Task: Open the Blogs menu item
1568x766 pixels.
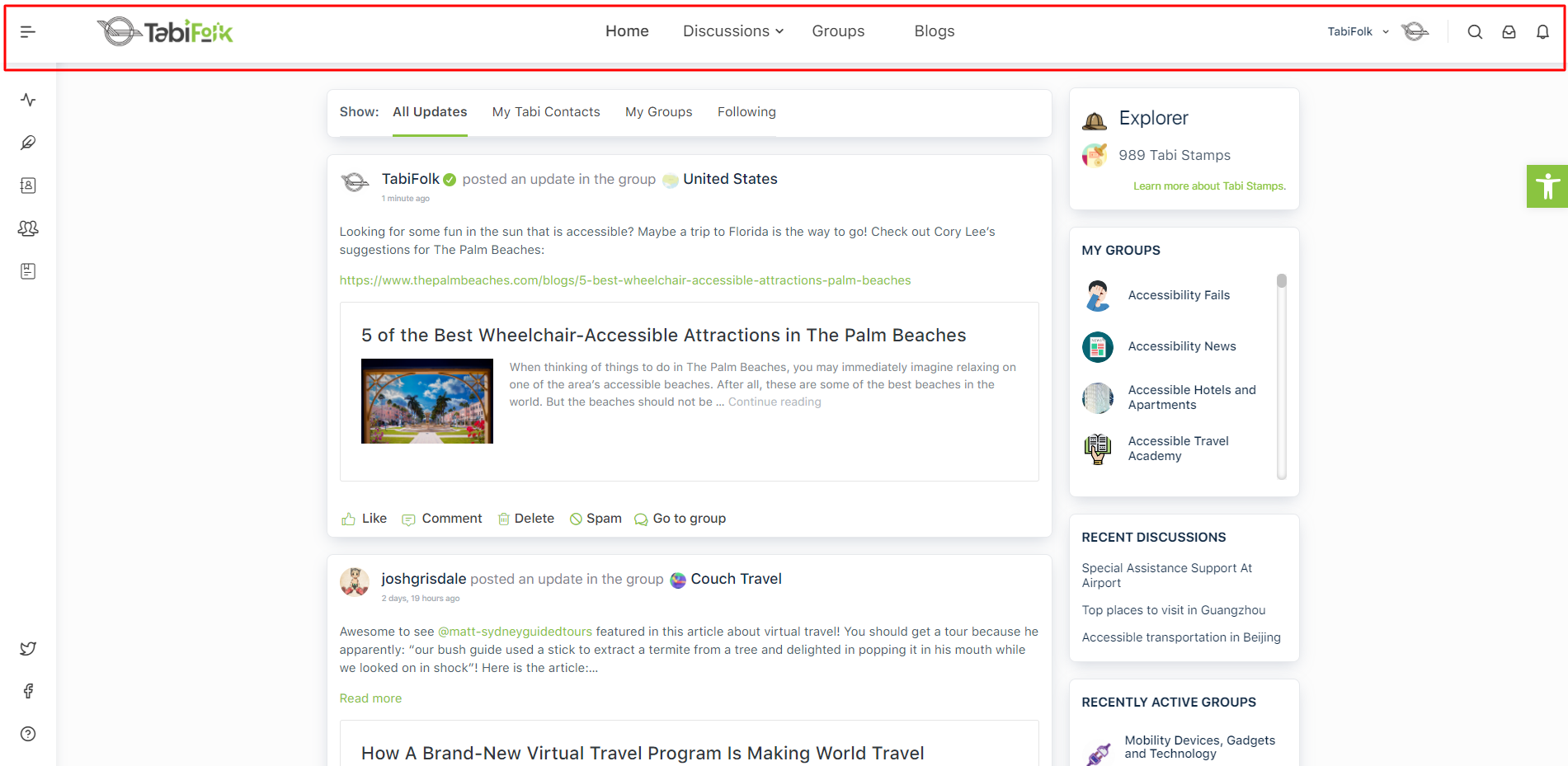Action: pyautogui.click(x=934, y=31)
